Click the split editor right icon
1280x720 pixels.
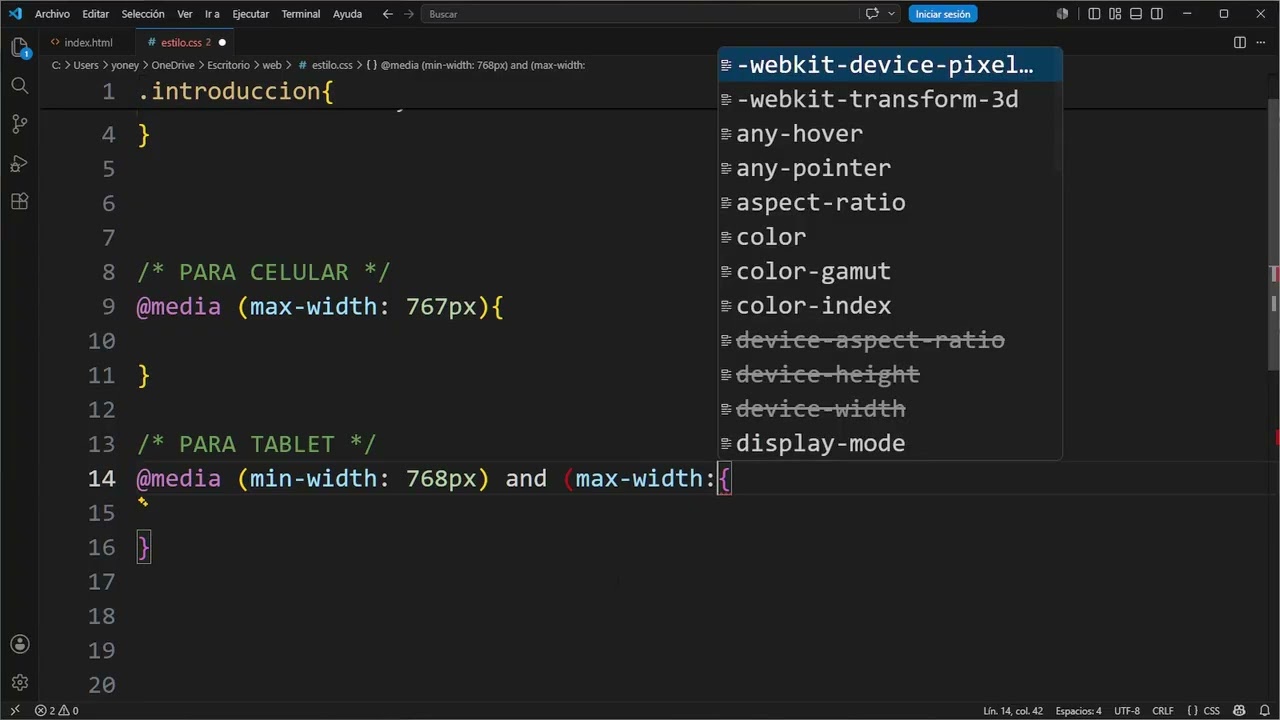point(1240,42)
